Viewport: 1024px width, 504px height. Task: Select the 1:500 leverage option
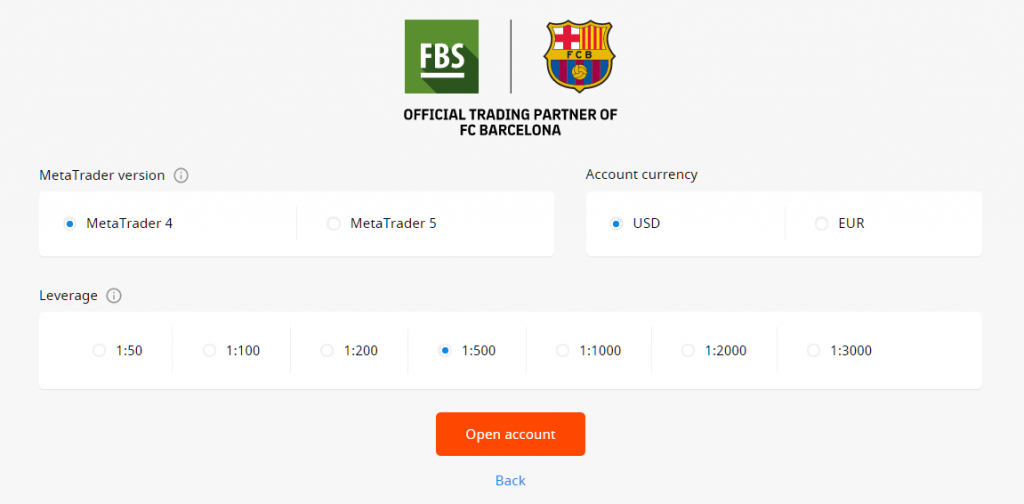pos(445,351)
